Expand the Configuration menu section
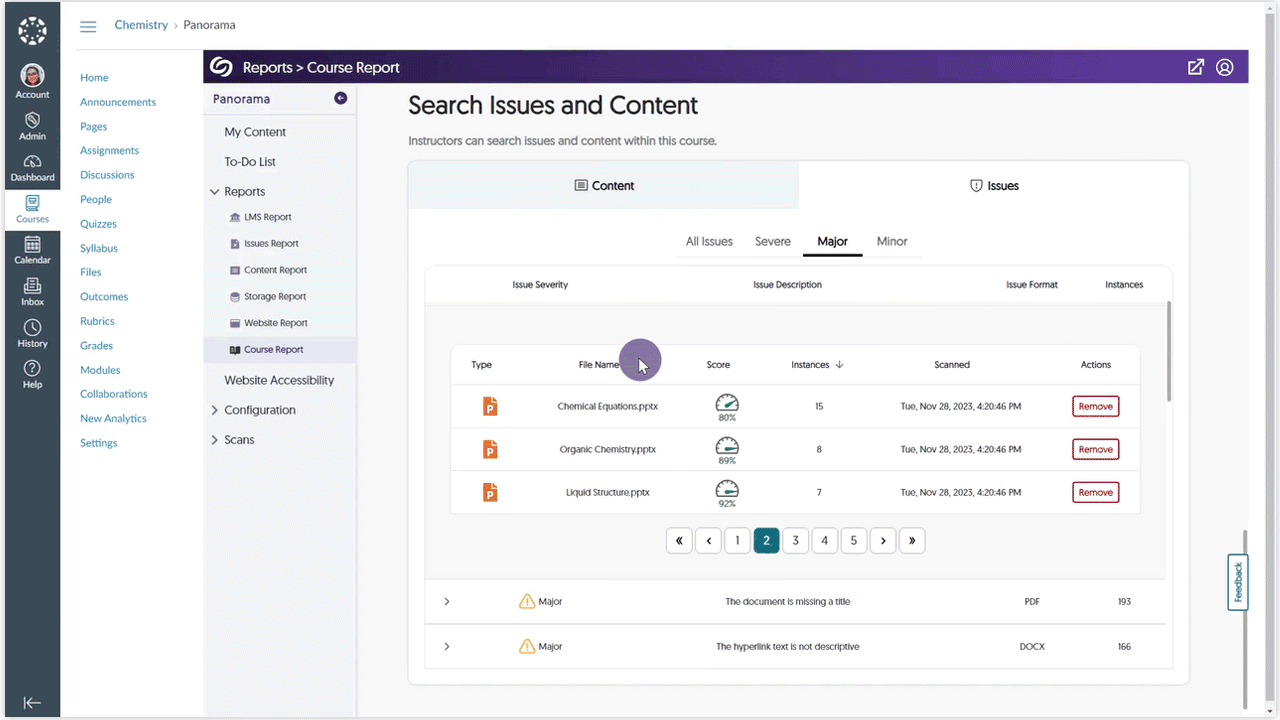1280x720 pixels. [x=214, y=410]
